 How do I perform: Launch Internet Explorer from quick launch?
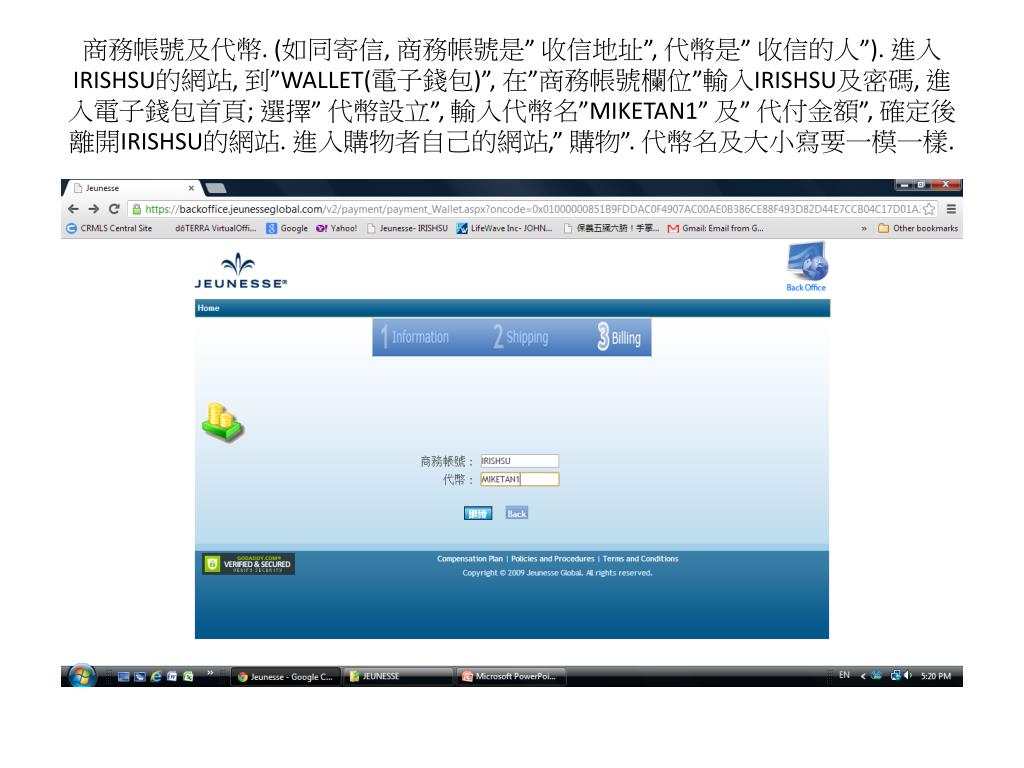[155, 677]
